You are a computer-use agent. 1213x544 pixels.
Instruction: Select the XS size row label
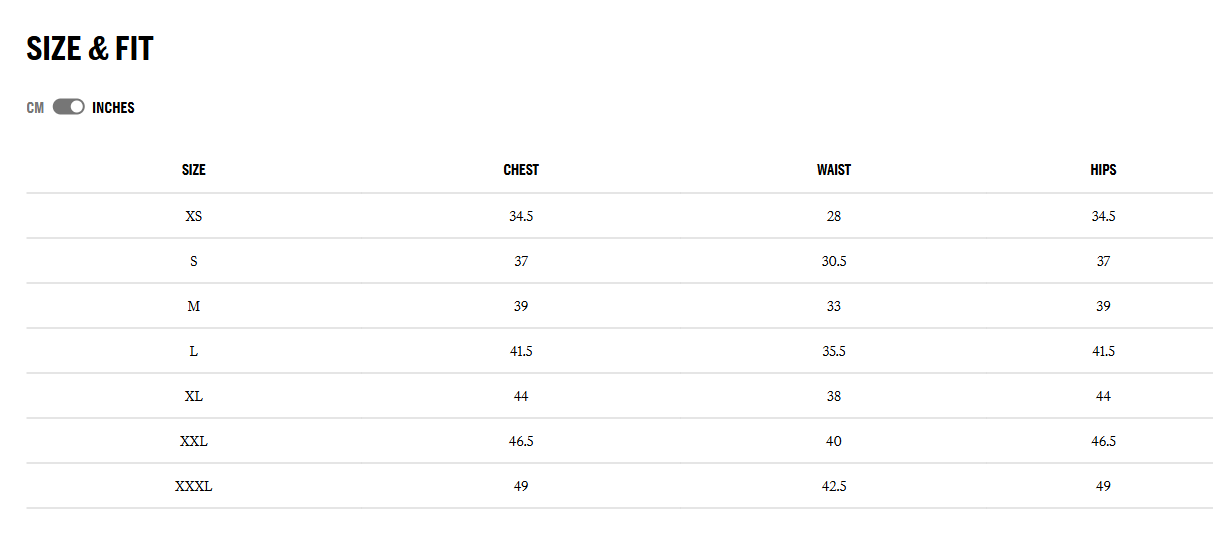pyautogui.click(x=194, y=216)
